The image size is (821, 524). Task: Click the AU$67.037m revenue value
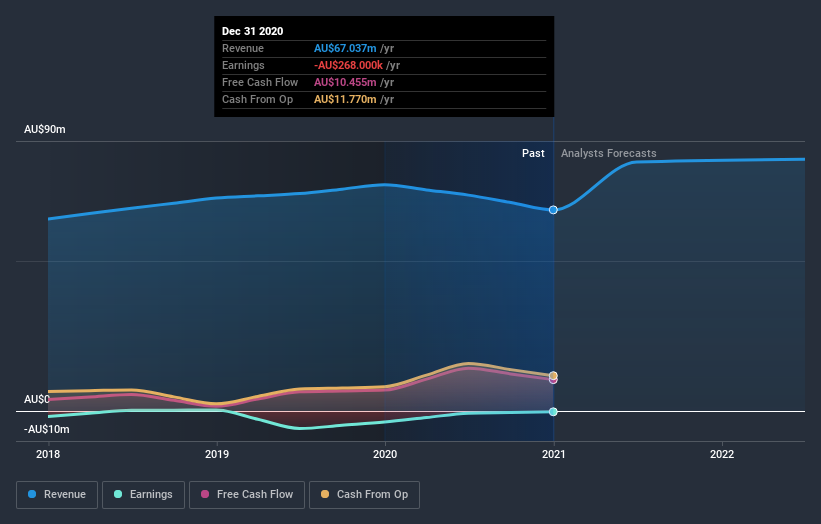click(345, 48)
